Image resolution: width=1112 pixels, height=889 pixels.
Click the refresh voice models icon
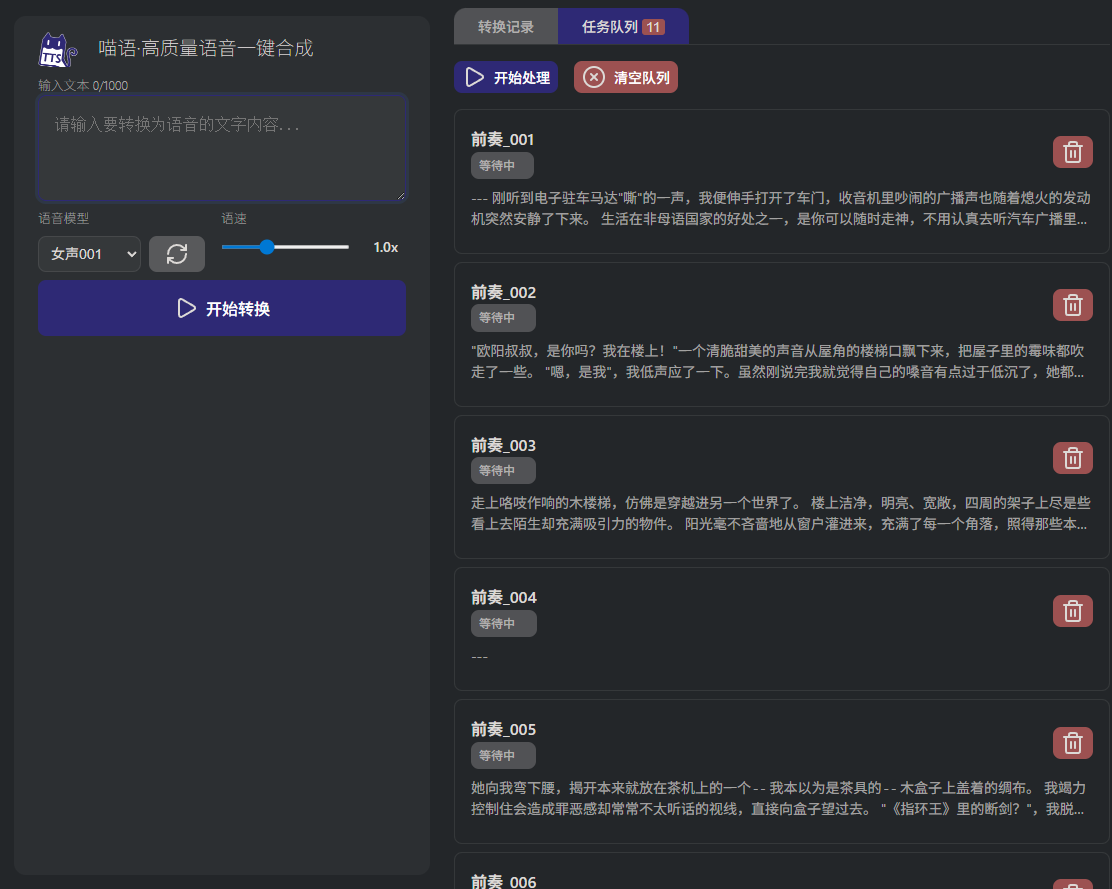click(x=177, y=254)
